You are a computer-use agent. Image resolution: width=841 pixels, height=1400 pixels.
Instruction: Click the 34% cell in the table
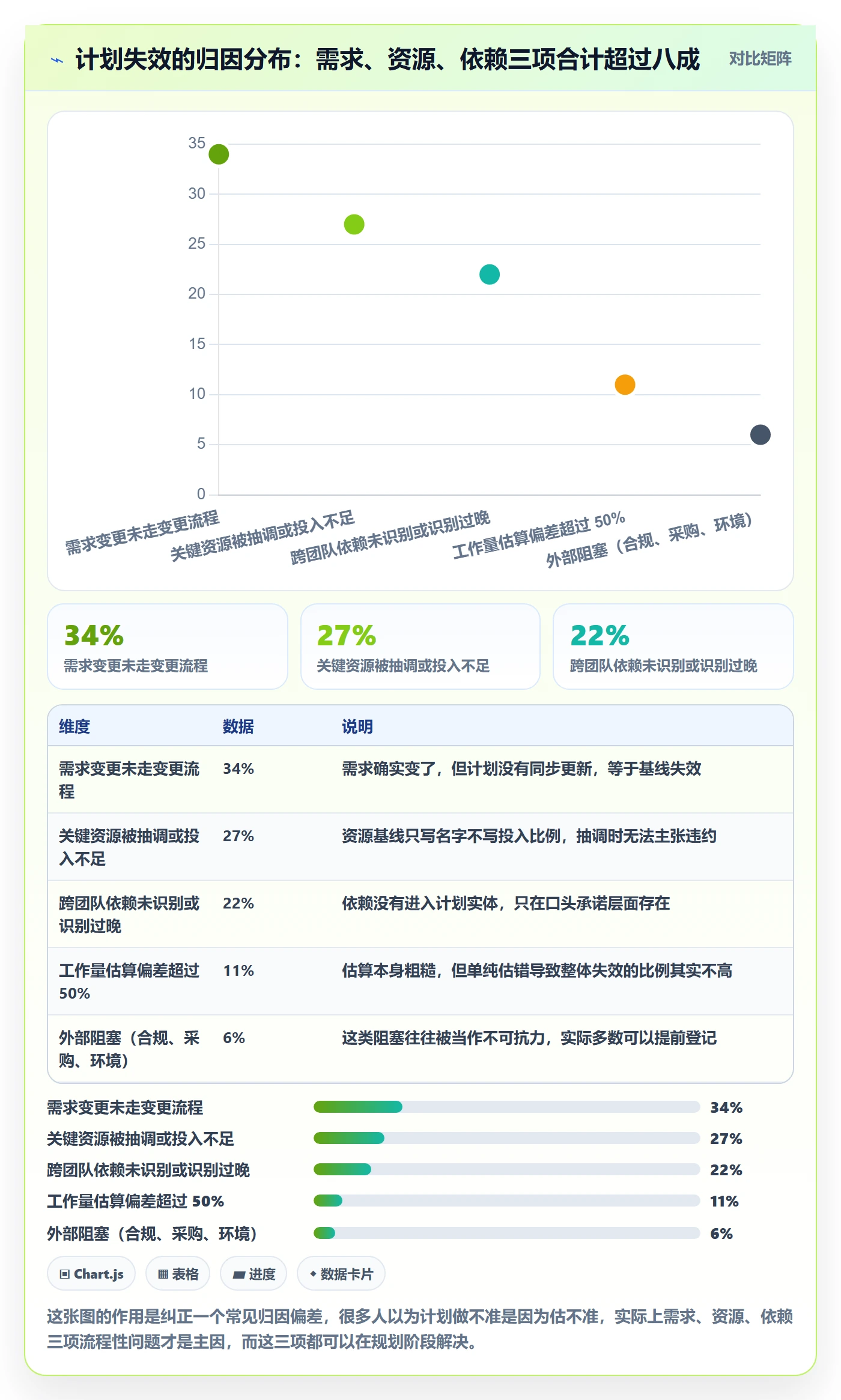[238, 768]
